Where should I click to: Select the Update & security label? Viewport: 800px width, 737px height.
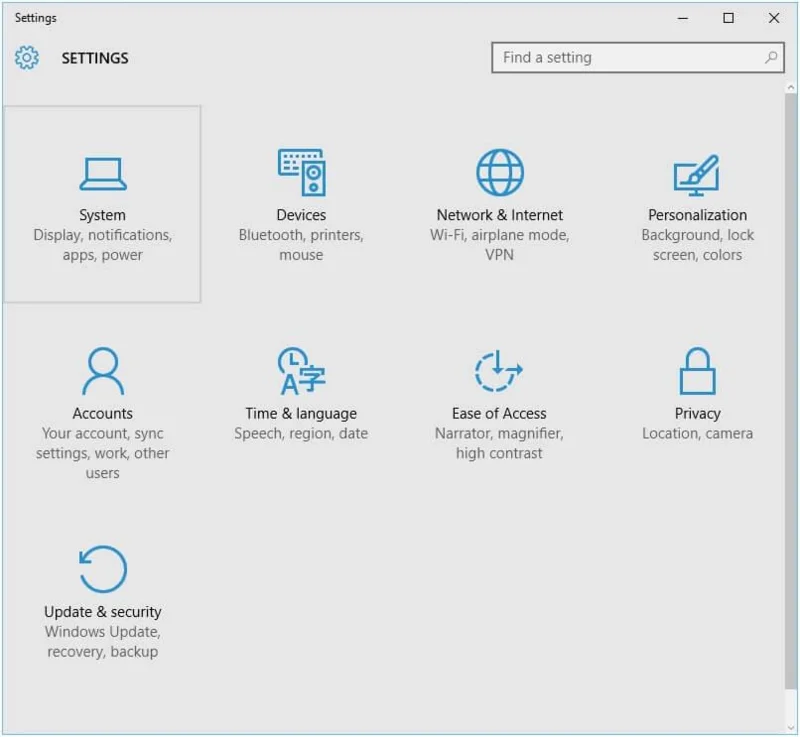[103, 612]
